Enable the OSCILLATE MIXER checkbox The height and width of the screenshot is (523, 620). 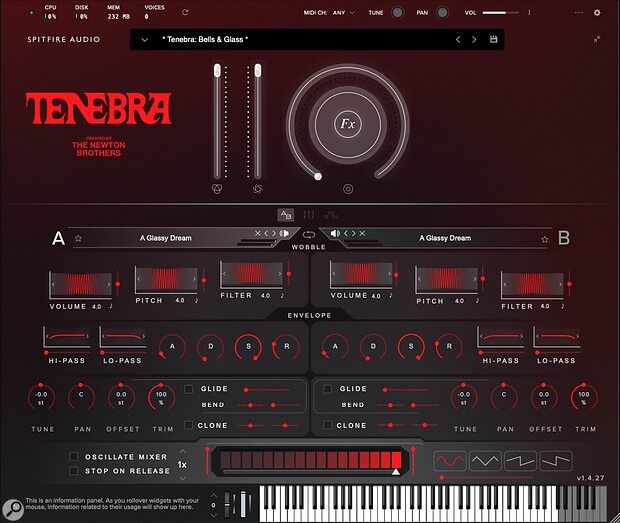[74, 457]
